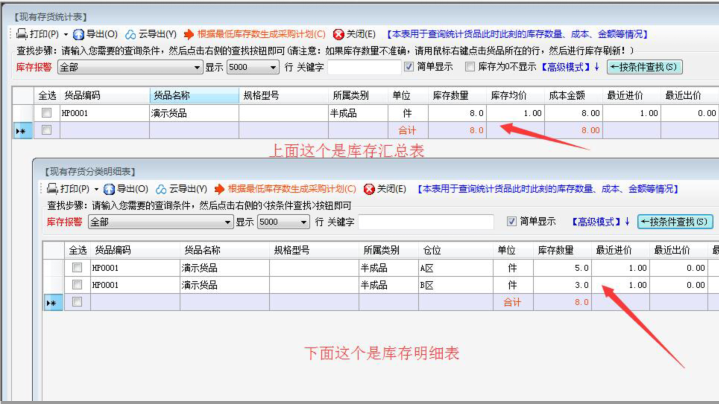This screenshot has width=719, height=404.
Task: Click the red Close (关闭) icon in upper toolbar
Action: click(x=338, y=33)
